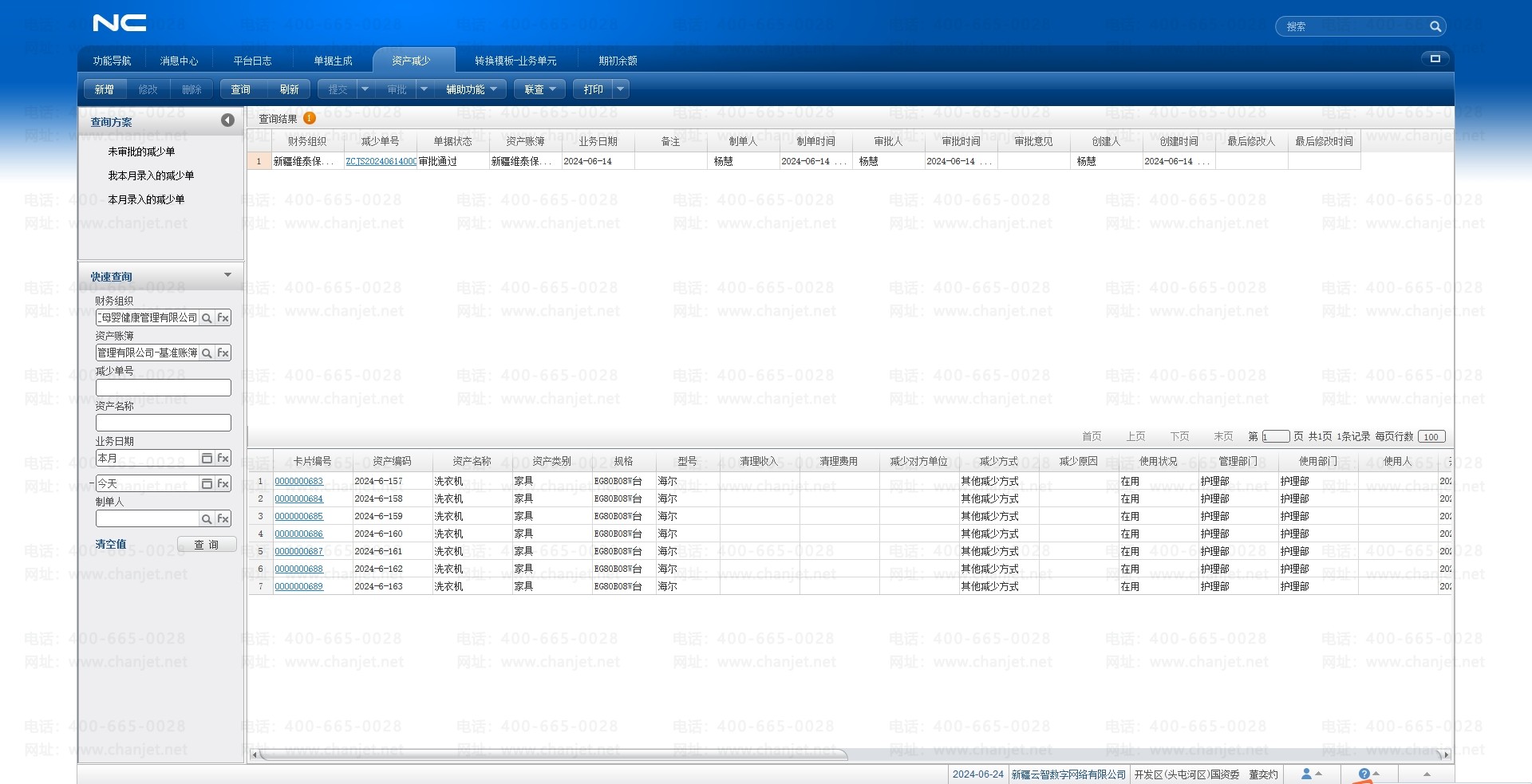Open lookup search icon for 制单人 field
1532x784 pixels.
[x=207, y=519]
